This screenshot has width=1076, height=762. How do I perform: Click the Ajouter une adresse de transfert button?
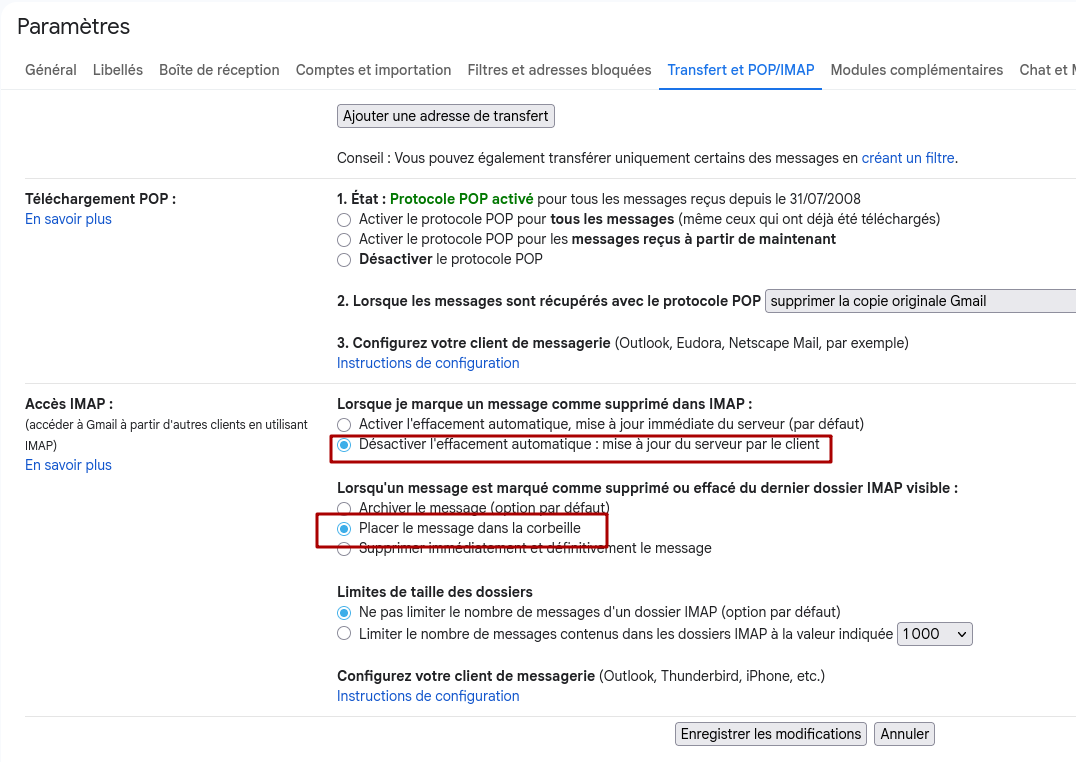pos(445,116)
